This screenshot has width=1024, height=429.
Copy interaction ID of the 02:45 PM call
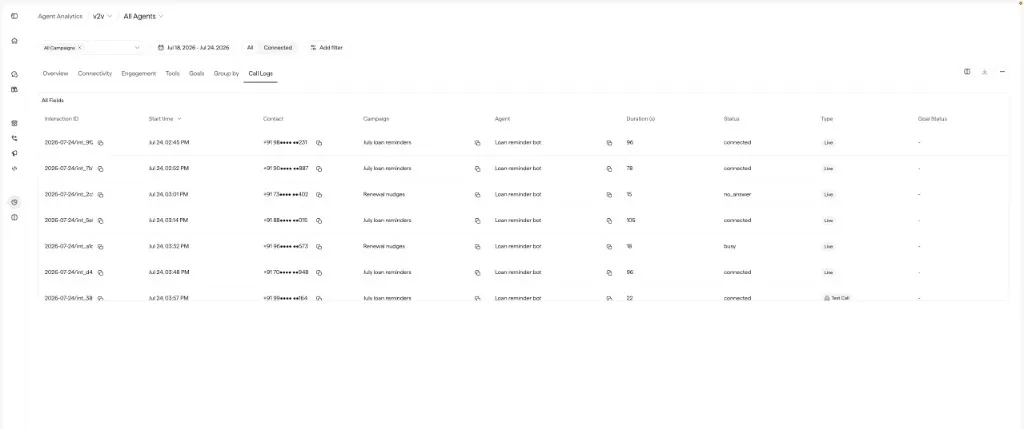pos(101,142)
